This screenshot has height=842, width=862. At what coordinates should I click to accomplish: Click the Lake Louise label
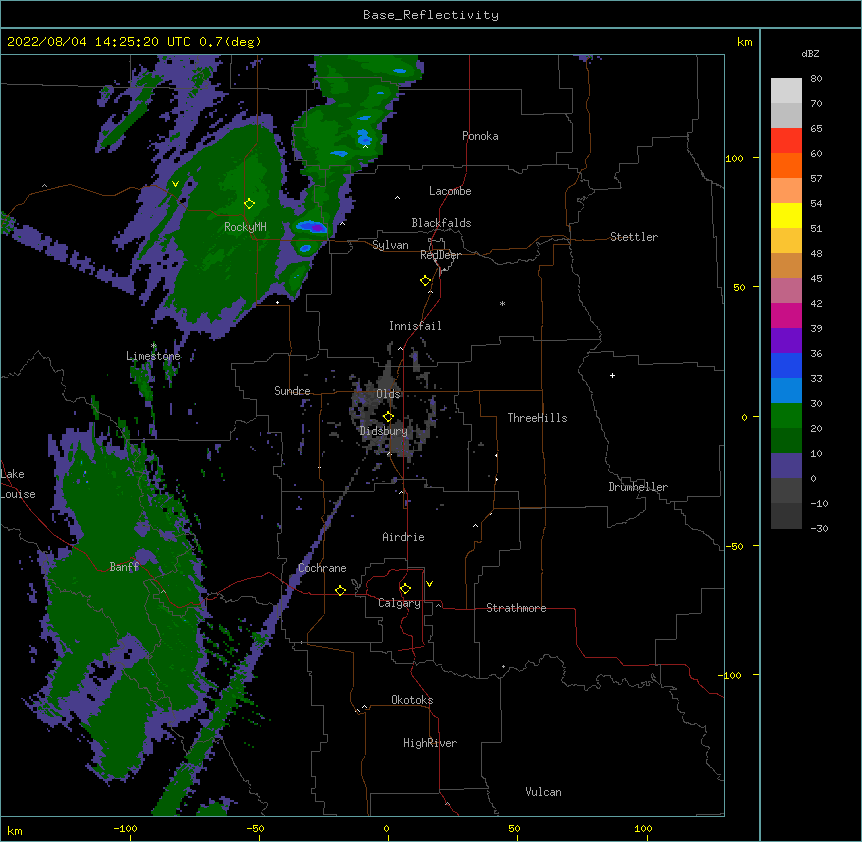18,484
